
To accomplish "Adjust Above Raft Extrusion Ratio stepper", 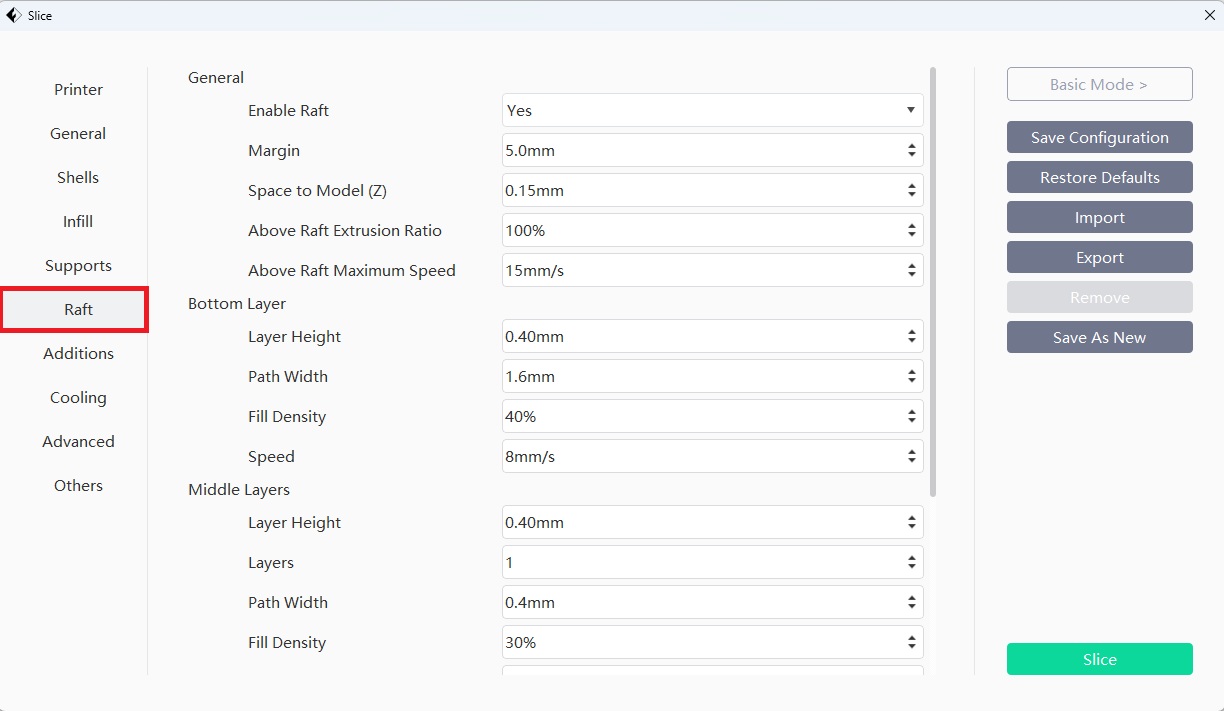I will coord(911,230).
